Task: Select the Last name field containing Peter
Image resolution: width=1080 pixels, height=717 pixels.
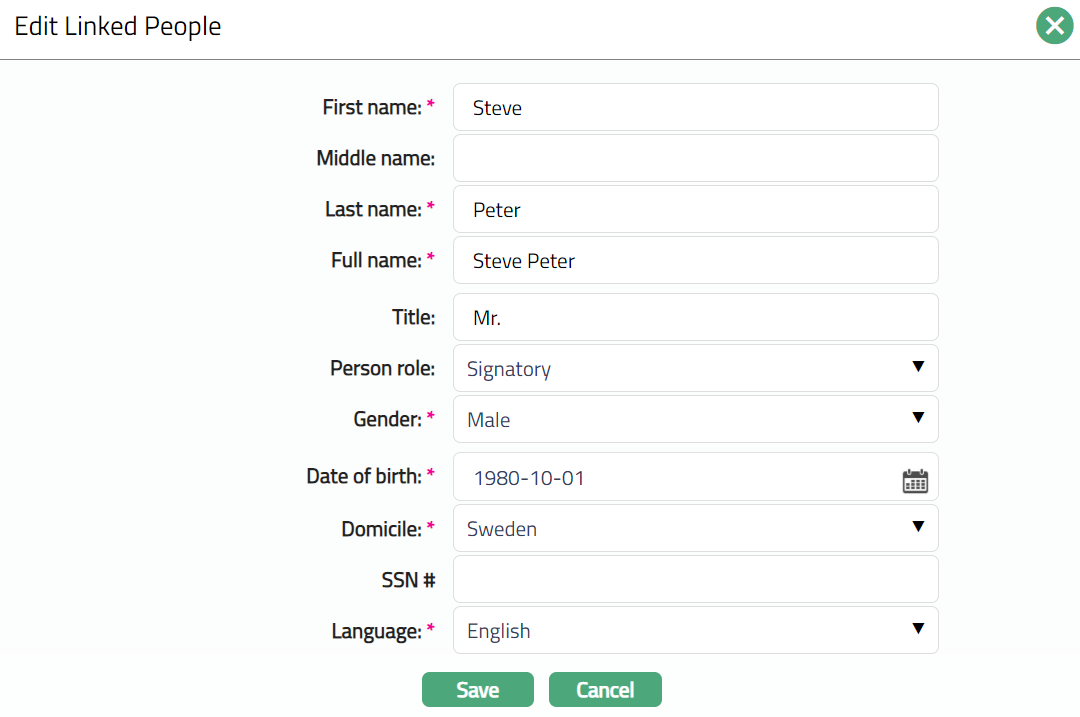Action: (695, 209)
